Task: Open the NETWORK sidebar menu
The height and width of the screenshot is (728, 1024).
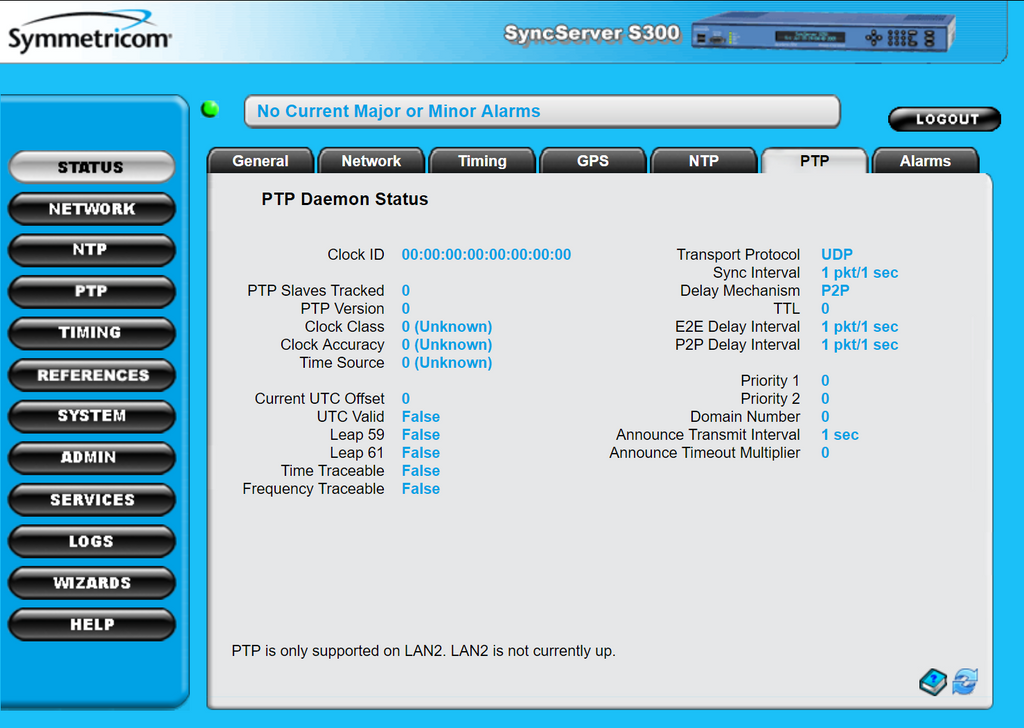Action: pyautogui.click(x=91, y=209)
